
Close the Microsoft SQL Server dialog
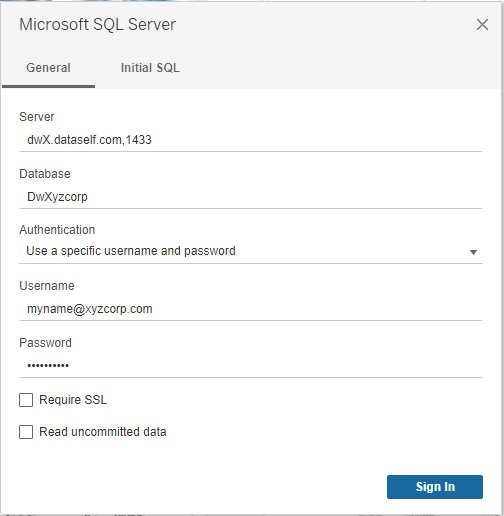(x=482, y=25)
